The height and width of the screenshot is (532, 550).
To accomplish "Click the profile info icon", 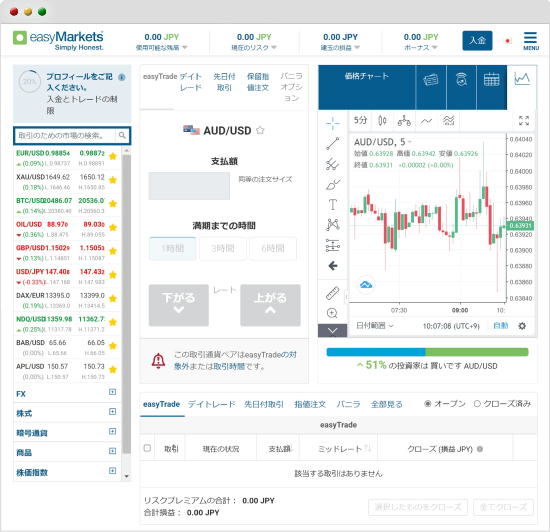I will [x=121, y=77].
